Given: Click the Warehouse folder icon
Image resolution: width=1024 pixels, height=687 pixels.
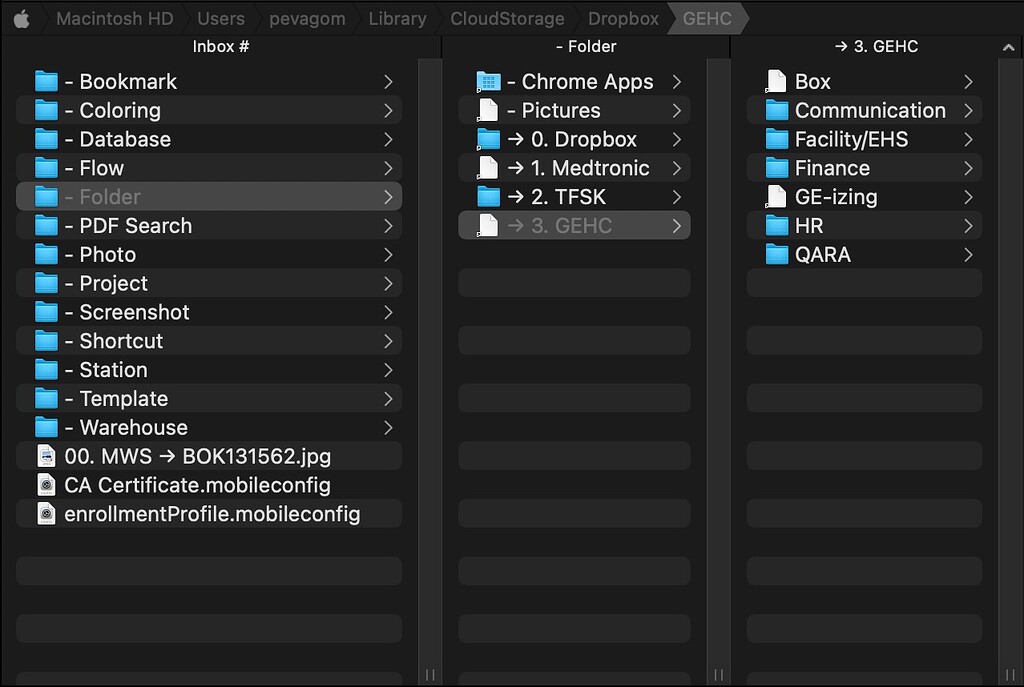Looking at the screenshot, I should tap(46, 427).
